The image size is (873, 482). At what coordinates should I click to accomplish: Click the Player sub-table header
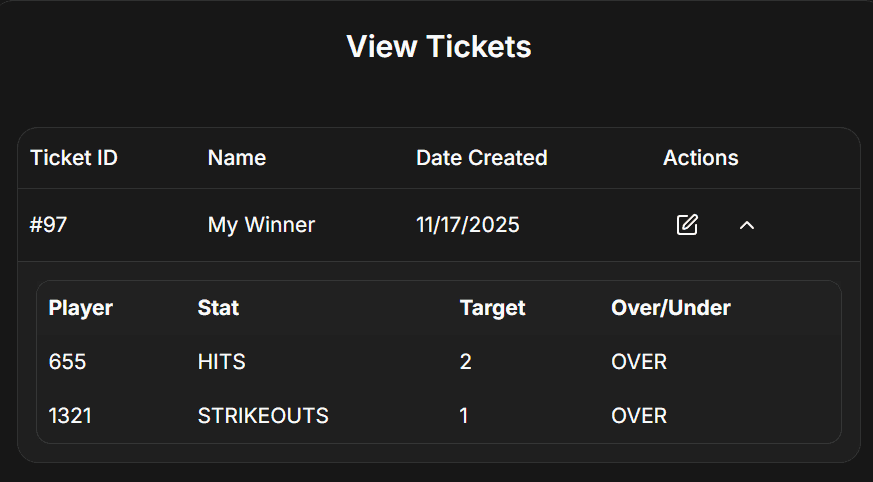(81, 308)
